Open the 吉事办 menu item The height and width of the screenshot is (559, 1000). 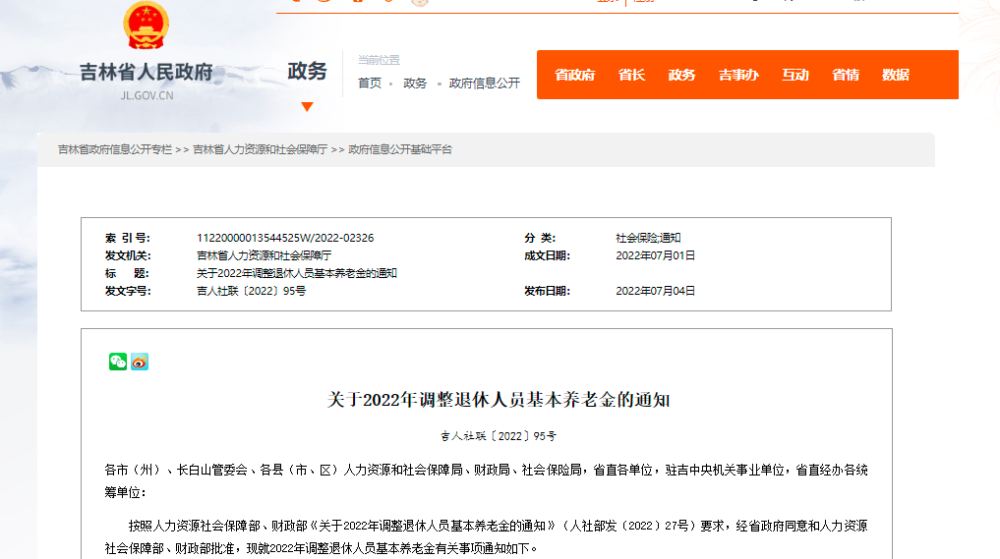pos(739,75)
